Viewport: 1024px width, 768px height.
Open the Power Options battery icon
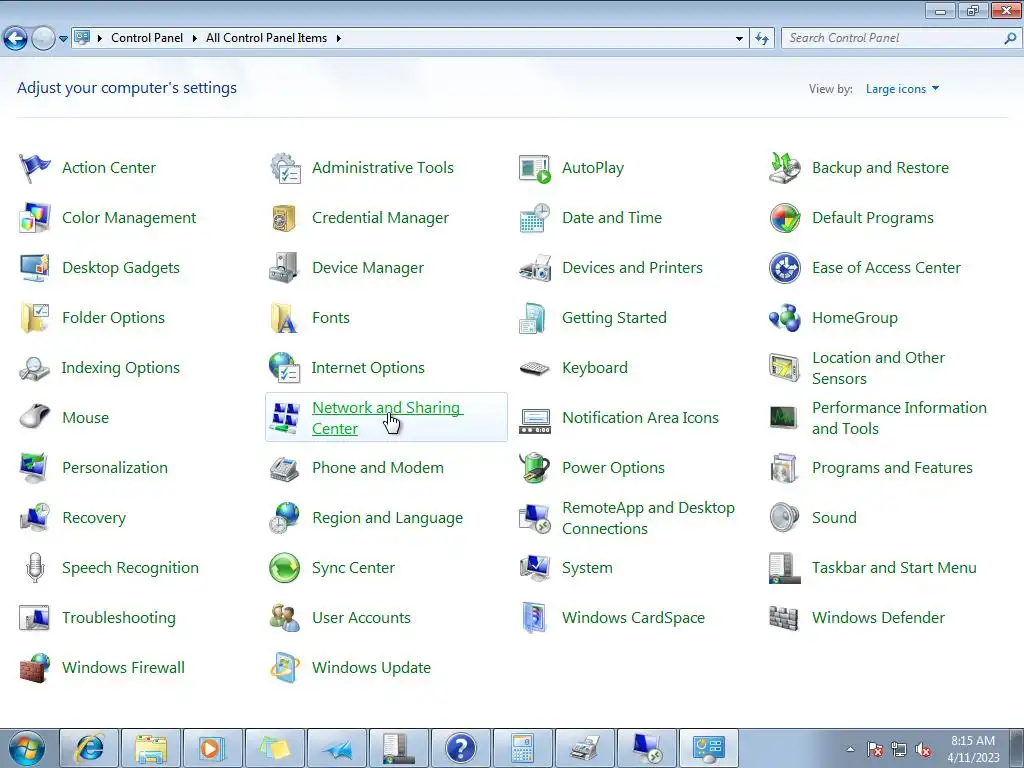click(x=535, y=468)
